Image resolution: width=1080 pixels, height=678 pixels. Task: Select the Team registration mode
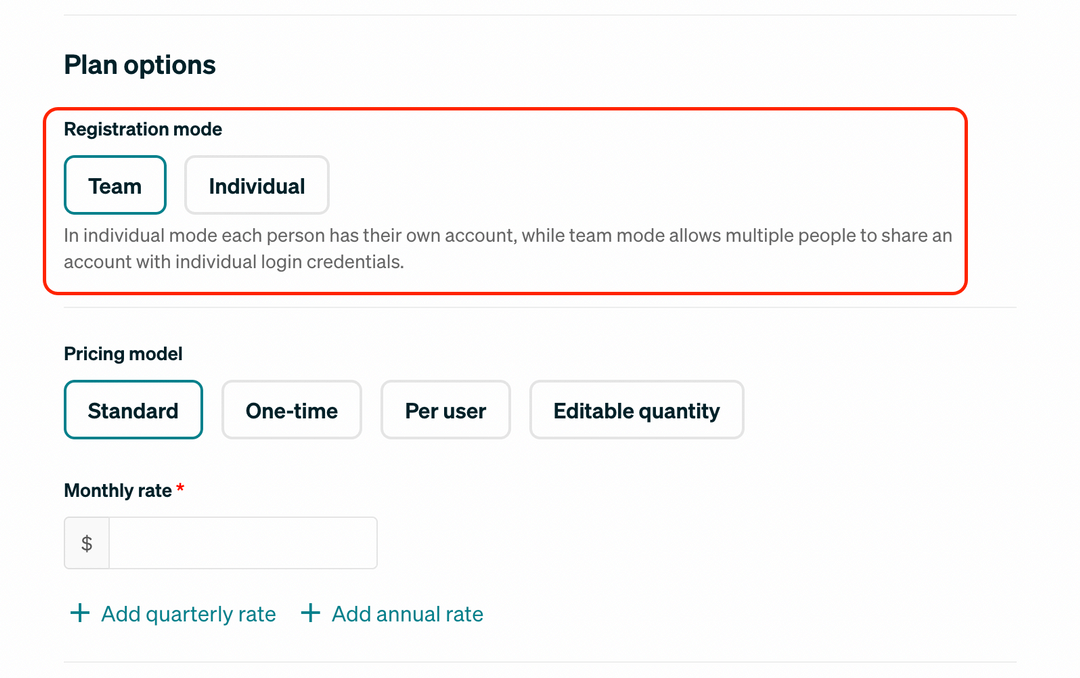[x=115, y=185]
